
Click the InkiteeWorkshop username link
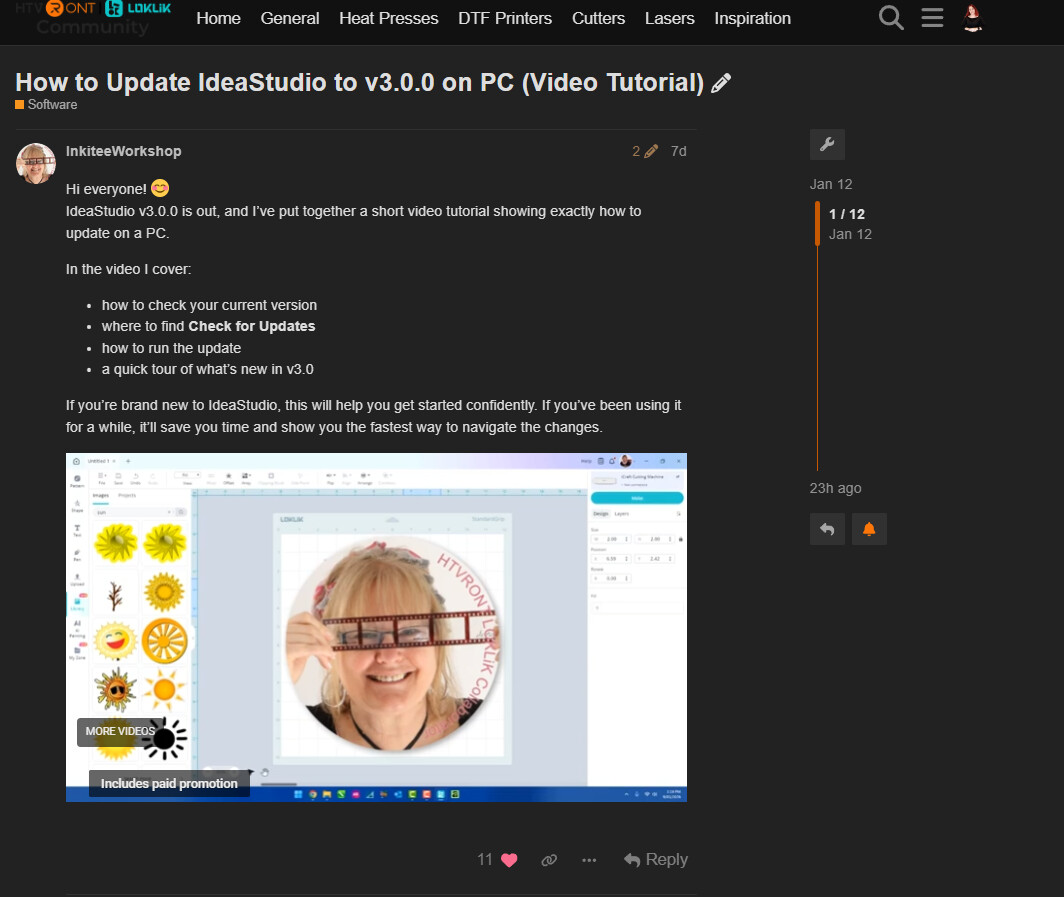pos(123,151)
